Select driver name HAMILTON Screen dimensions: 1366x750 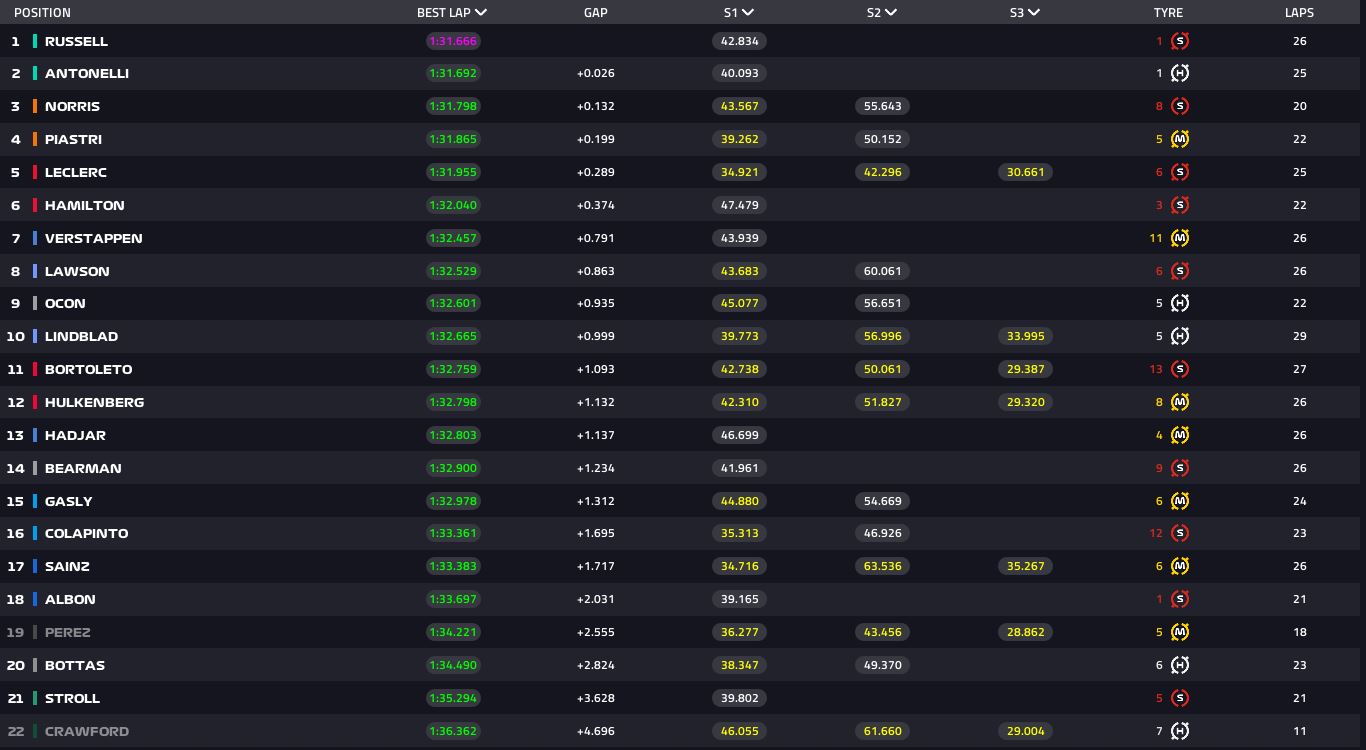click(x=85, y=205)
